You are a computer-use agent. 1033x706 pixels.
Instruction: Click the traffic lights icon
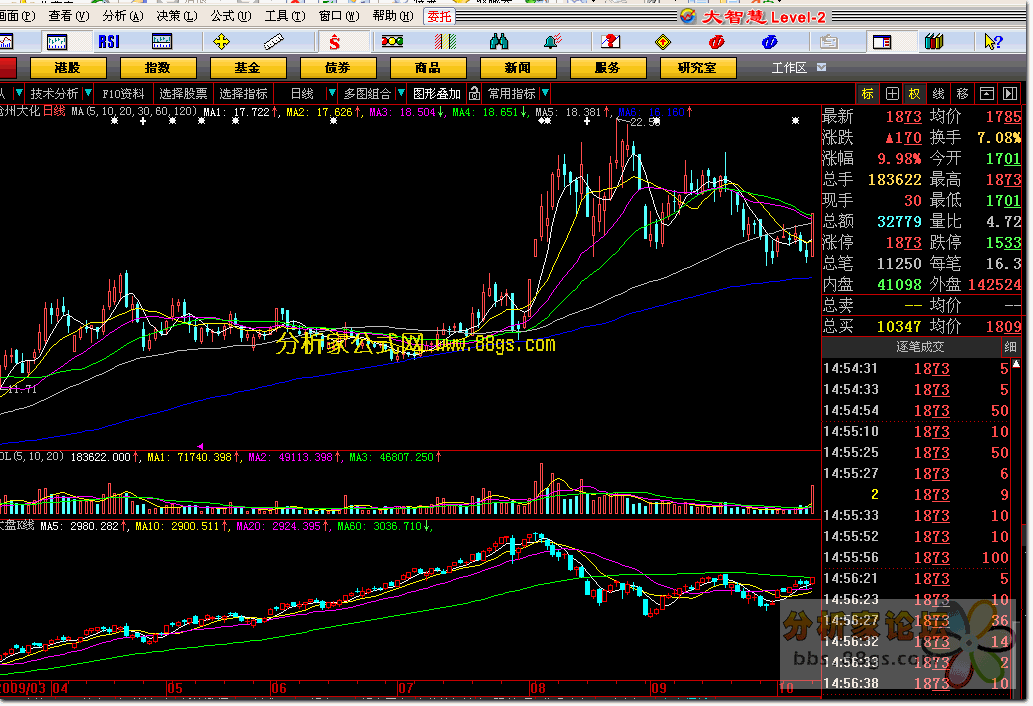point(392,41)
